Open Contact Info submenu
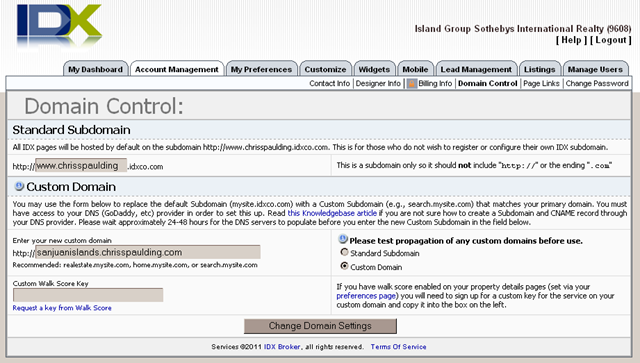The height and width of the screenshot is (363, 640). [329, 83]
